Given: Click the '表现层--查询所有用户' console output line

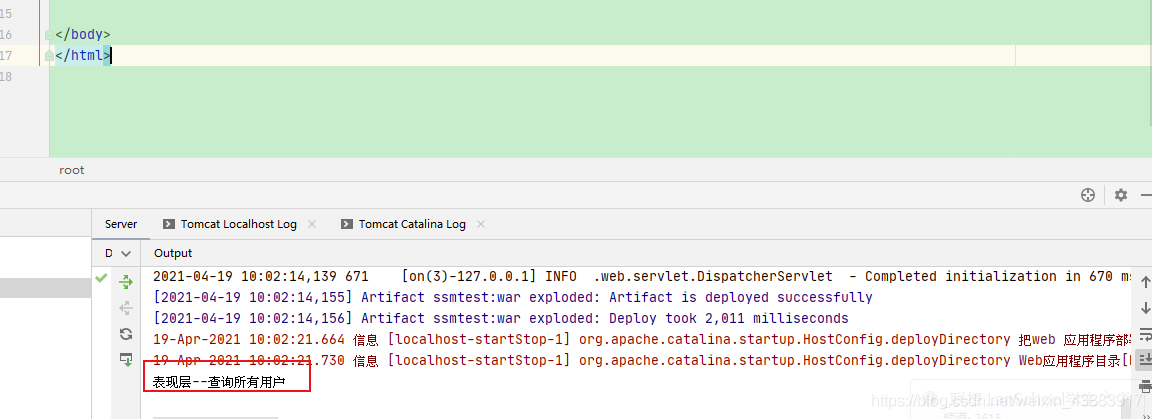Looking at the screenshot, I should tap(219, 382).
